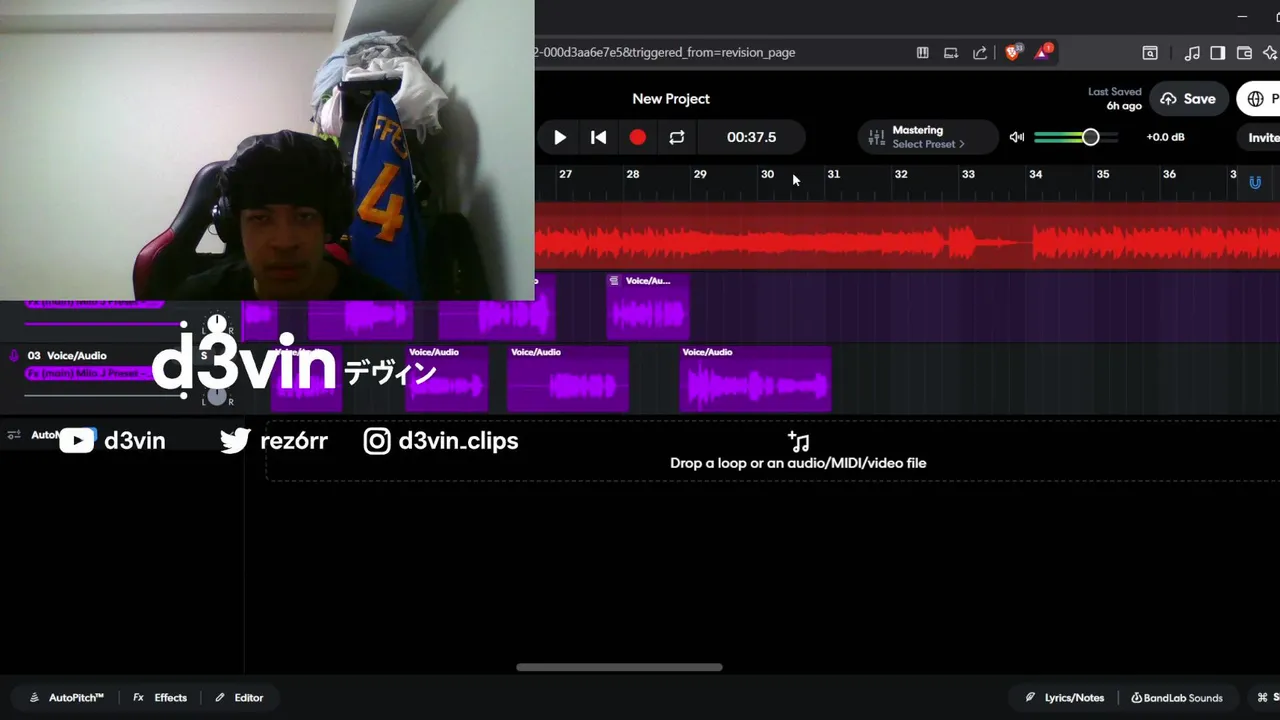
Task: Minimize the browser window
Action: coord(1242,16)
